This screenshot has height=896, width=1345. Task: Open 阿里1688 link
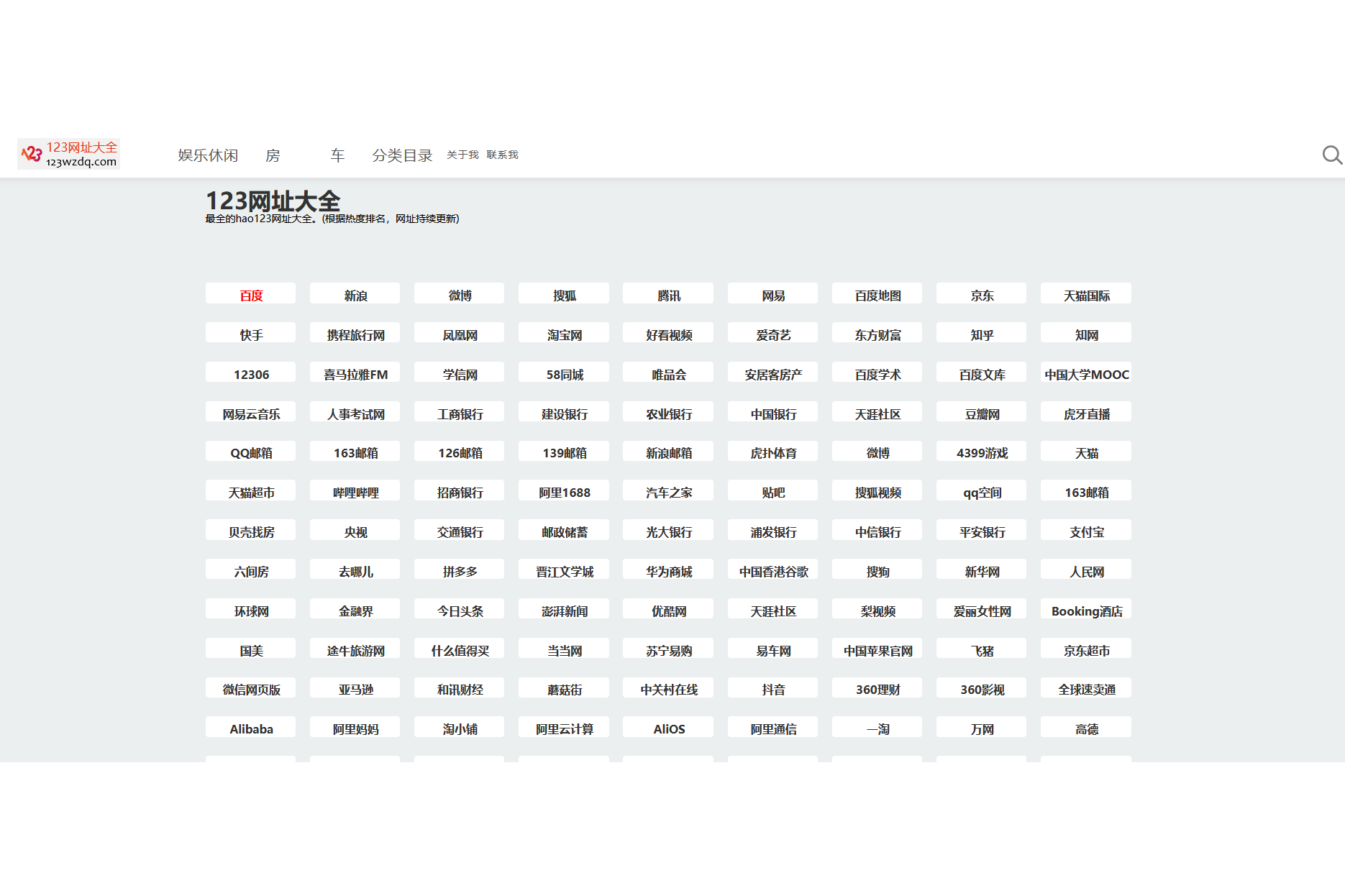click(x=564, y=492)
